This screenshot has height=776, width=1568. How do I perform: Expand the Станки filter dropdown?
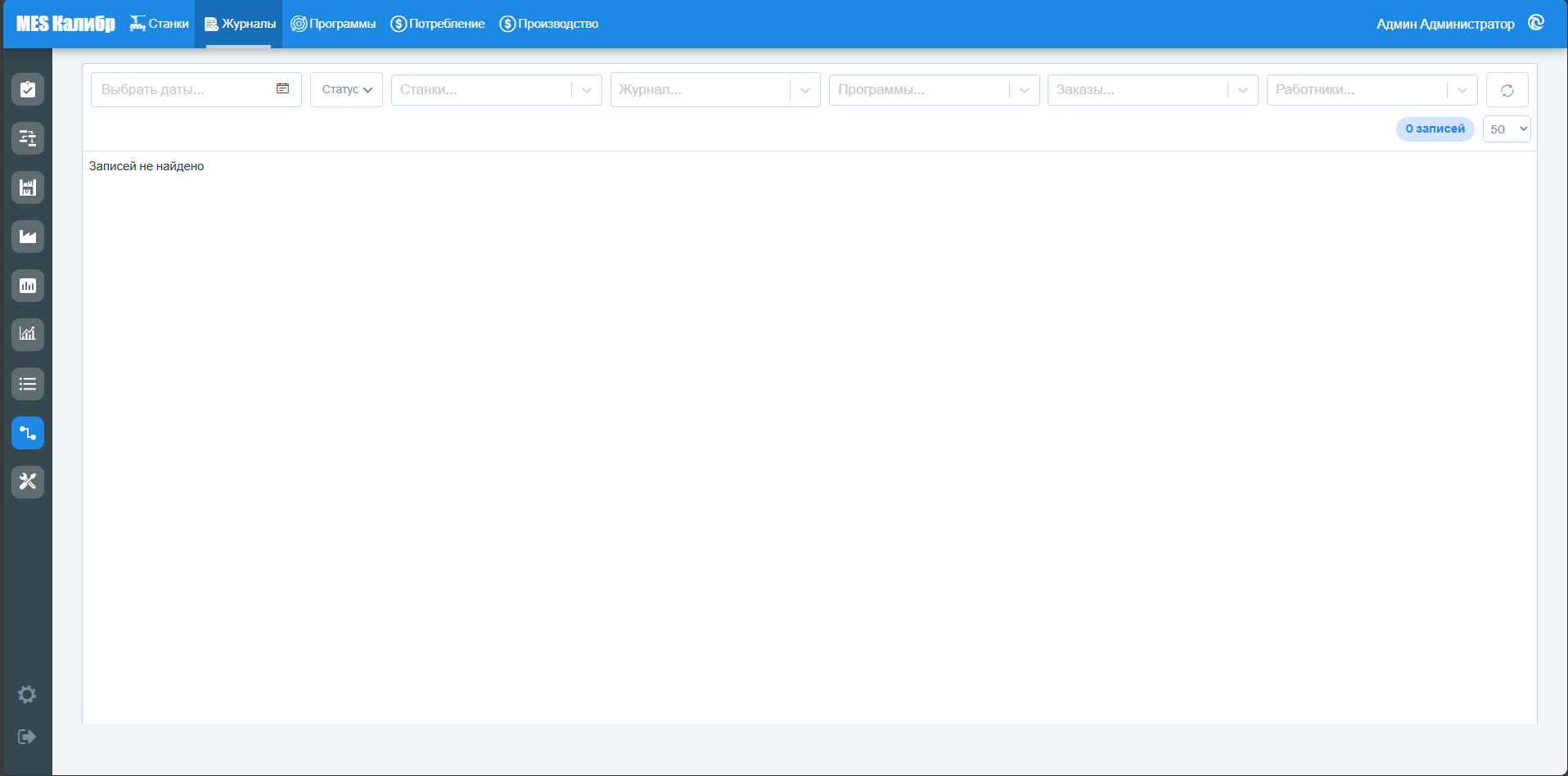pyautogui.click(x=587, y=90)
